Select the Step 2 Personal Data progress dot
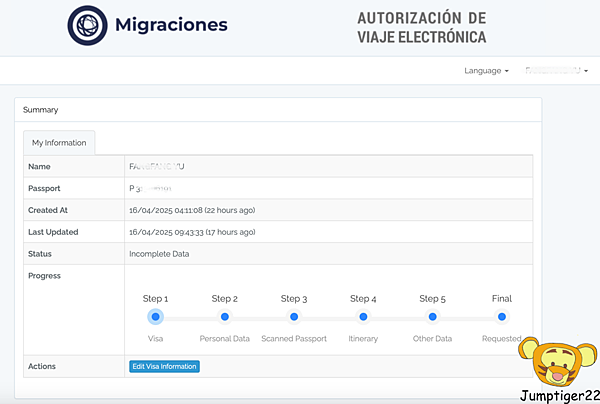Viewport: 600px width, 404px height. click(x=225, y=317)
